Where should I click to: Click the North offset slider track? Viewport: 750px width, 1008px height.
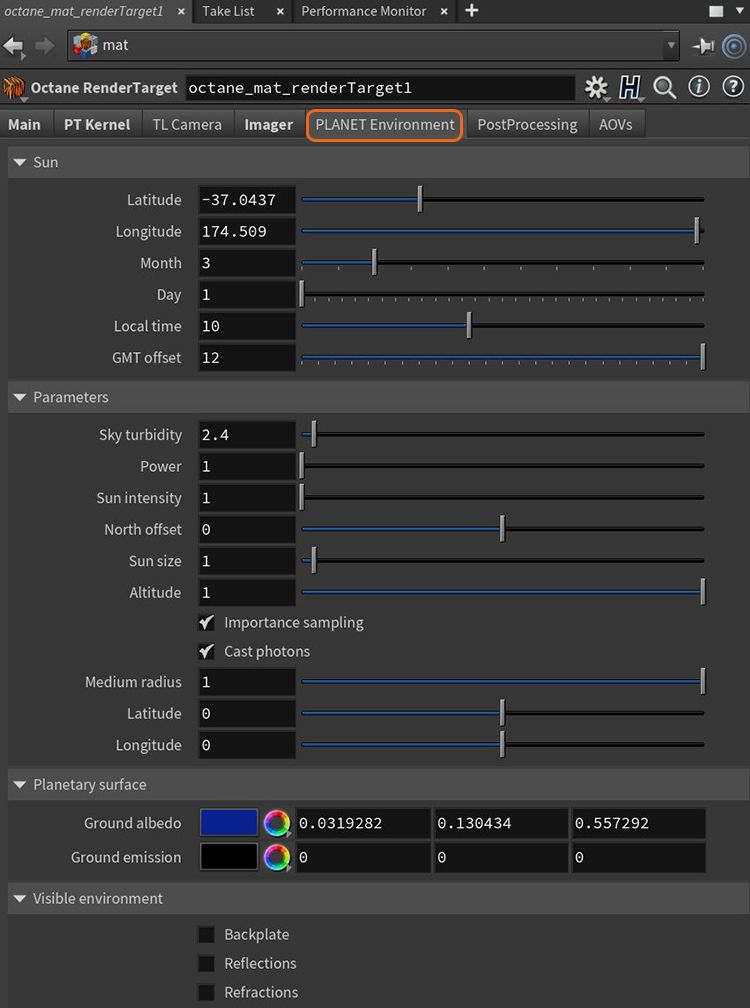(x=503, y=529)
